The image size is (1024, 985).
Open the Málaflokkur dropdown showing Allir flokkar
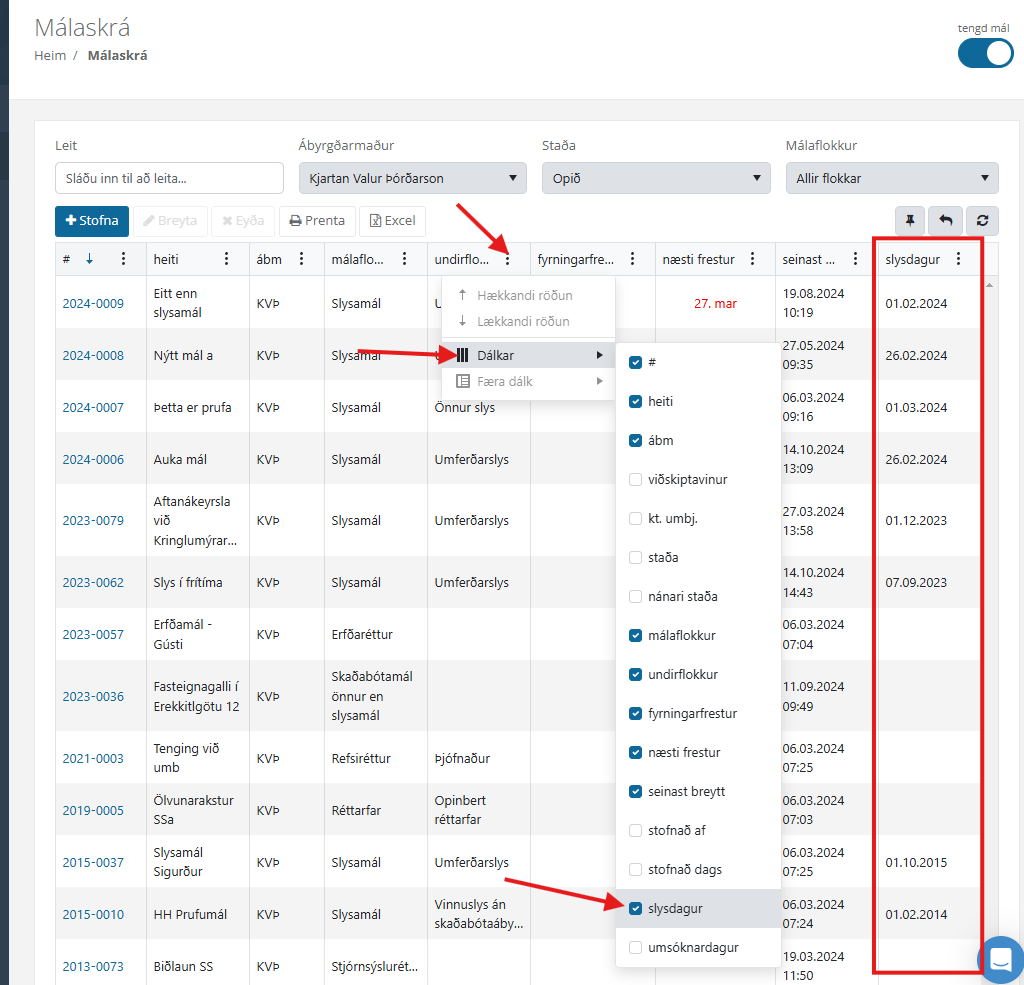[x=892, y=178]
